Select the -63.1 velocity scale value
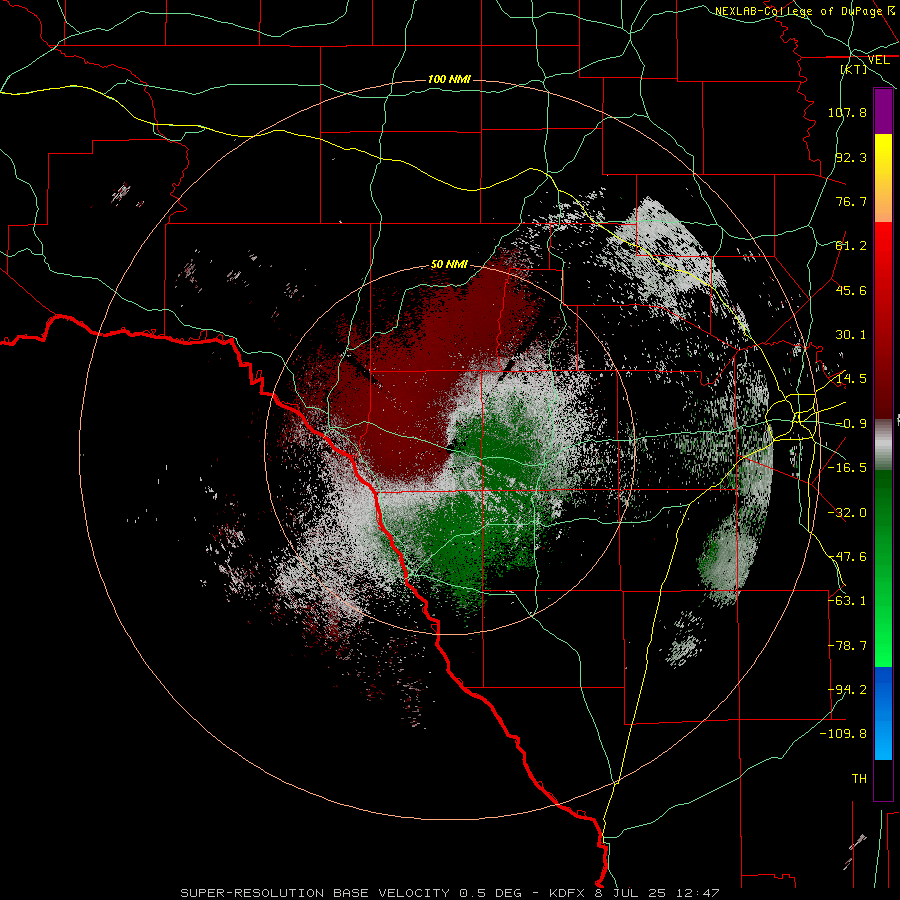The width and height of the screenshot is (900, 900). click(x=847, y=601)
